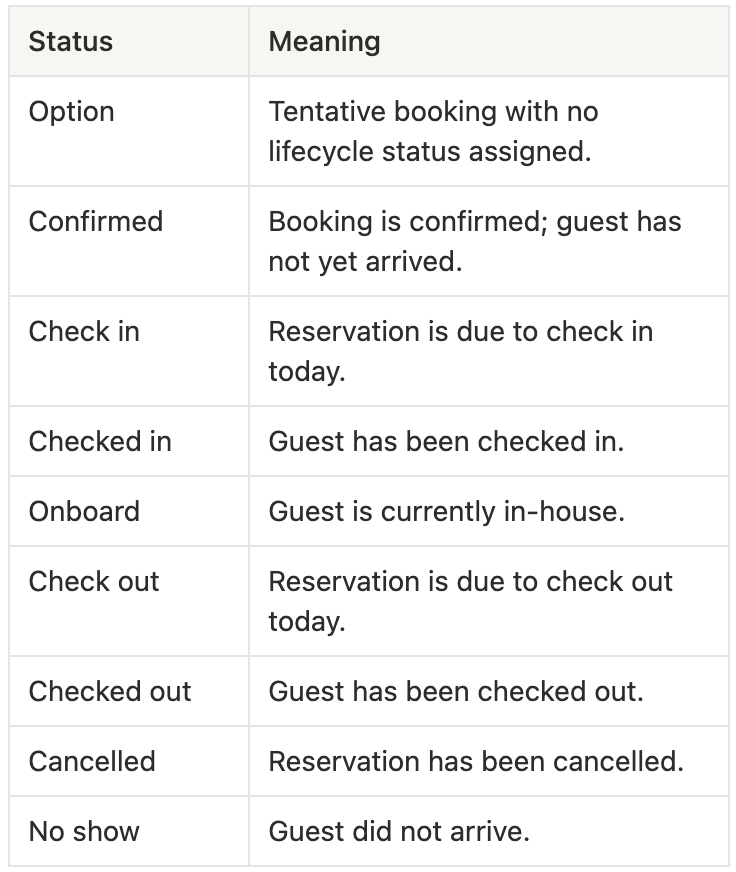
Task: Select the Cancelled status cell
Action: tap(129, 761)
